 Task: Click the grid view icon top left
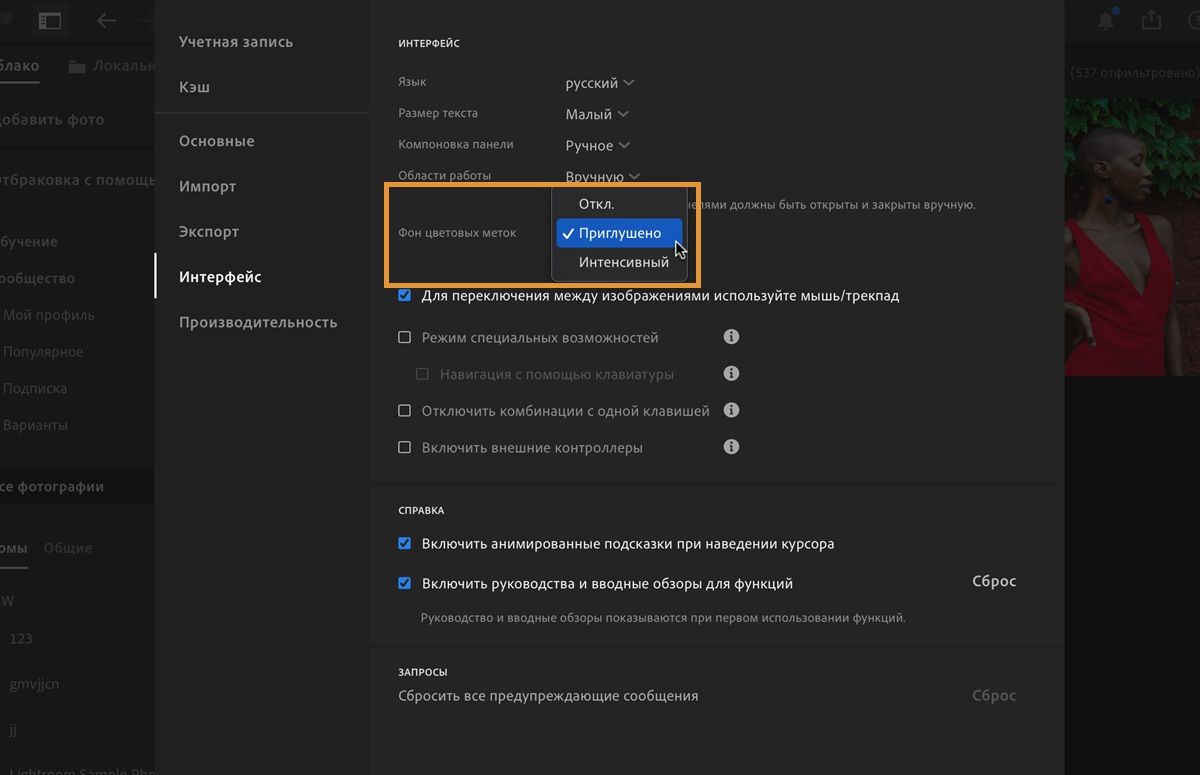pyautogui.click(x=50, y=20)
